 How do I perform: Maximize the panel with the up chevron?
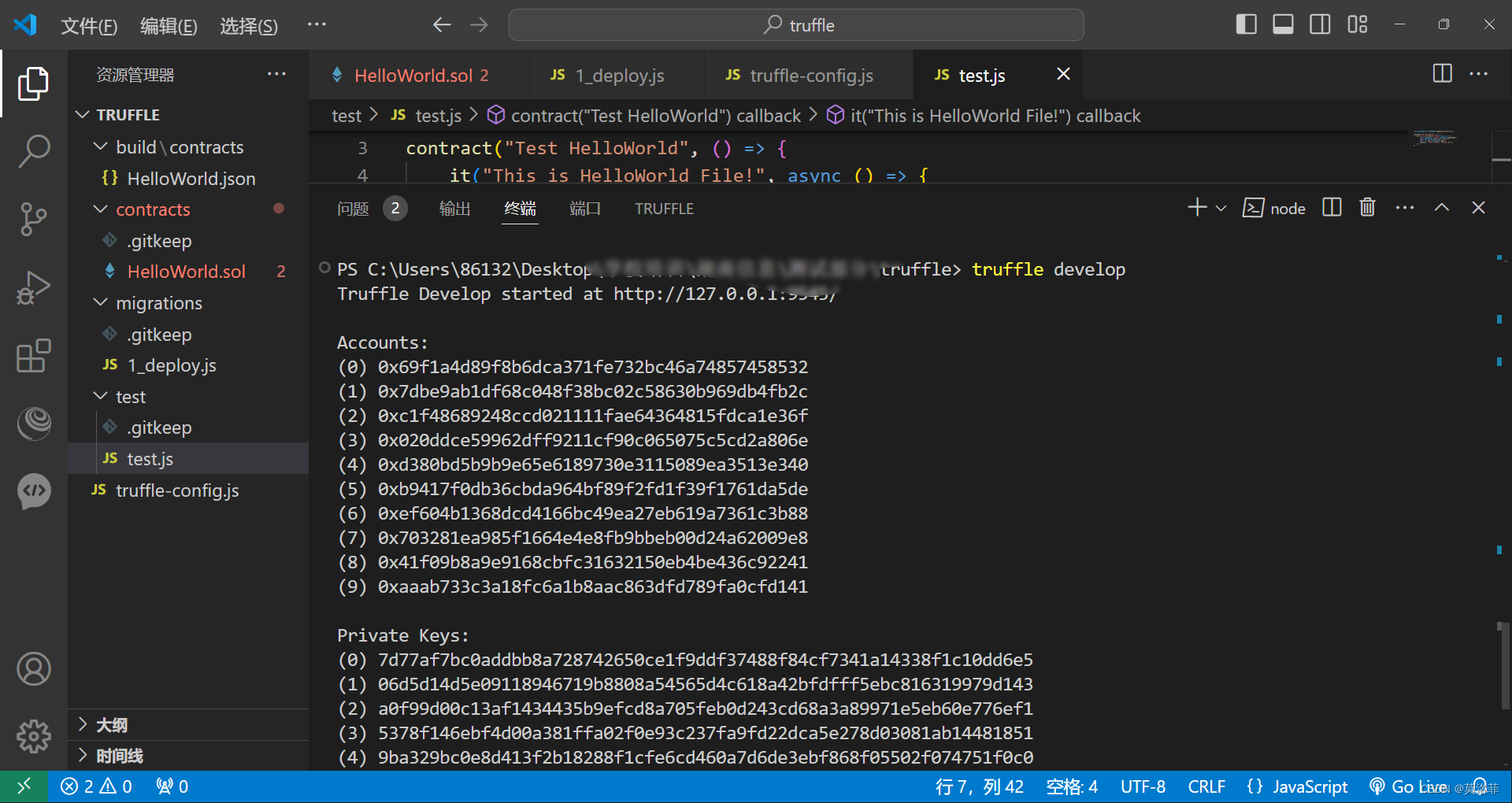(1441, 208)
